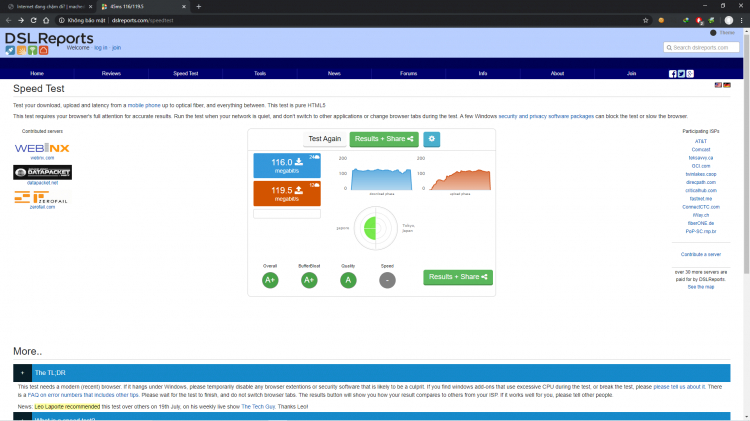
Task: Open the Join menu item
Action: click(x=631, y=73)
